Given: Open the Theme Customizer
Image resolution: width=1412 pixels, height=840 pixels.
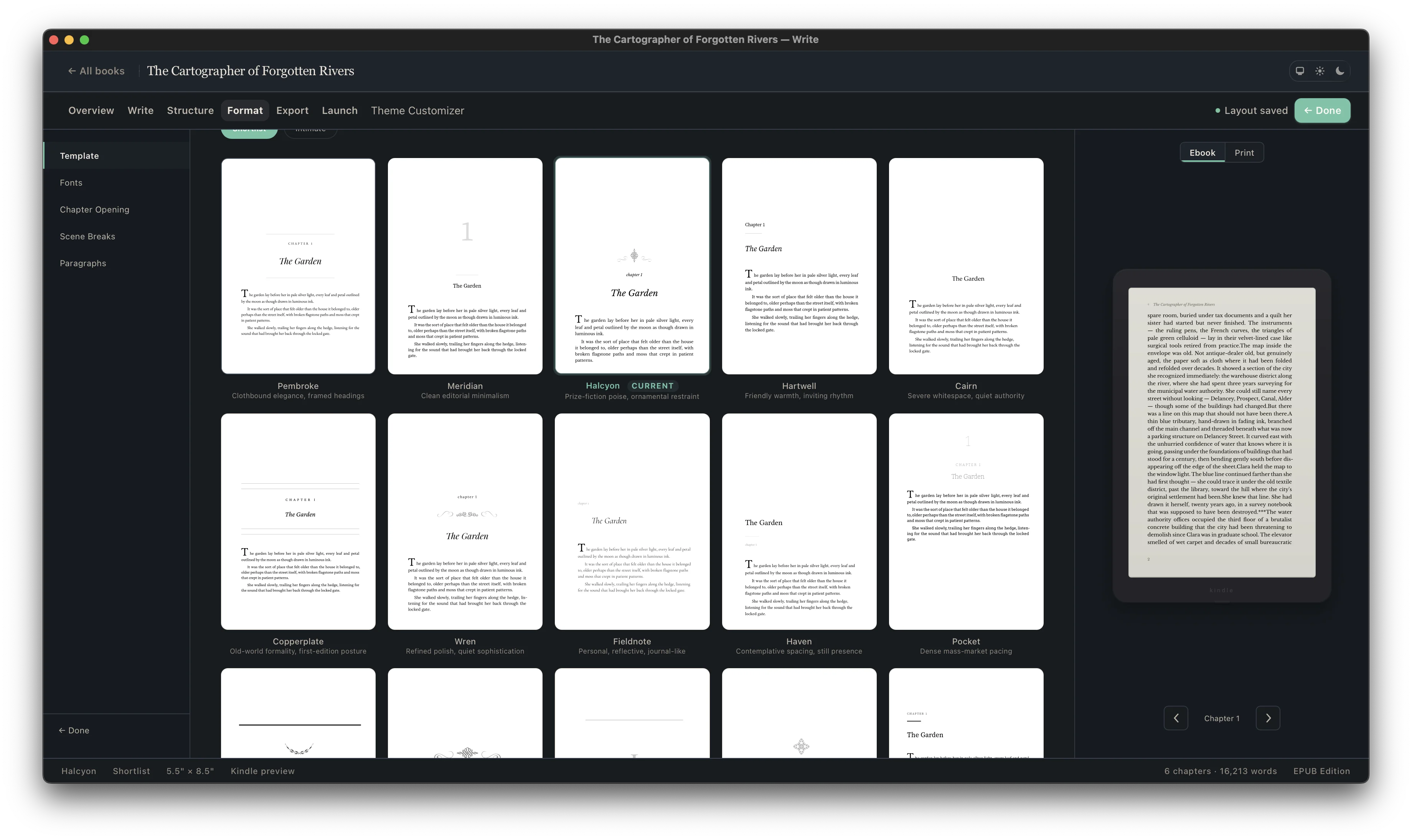Looking at the screenshot, I should point(418,110).
